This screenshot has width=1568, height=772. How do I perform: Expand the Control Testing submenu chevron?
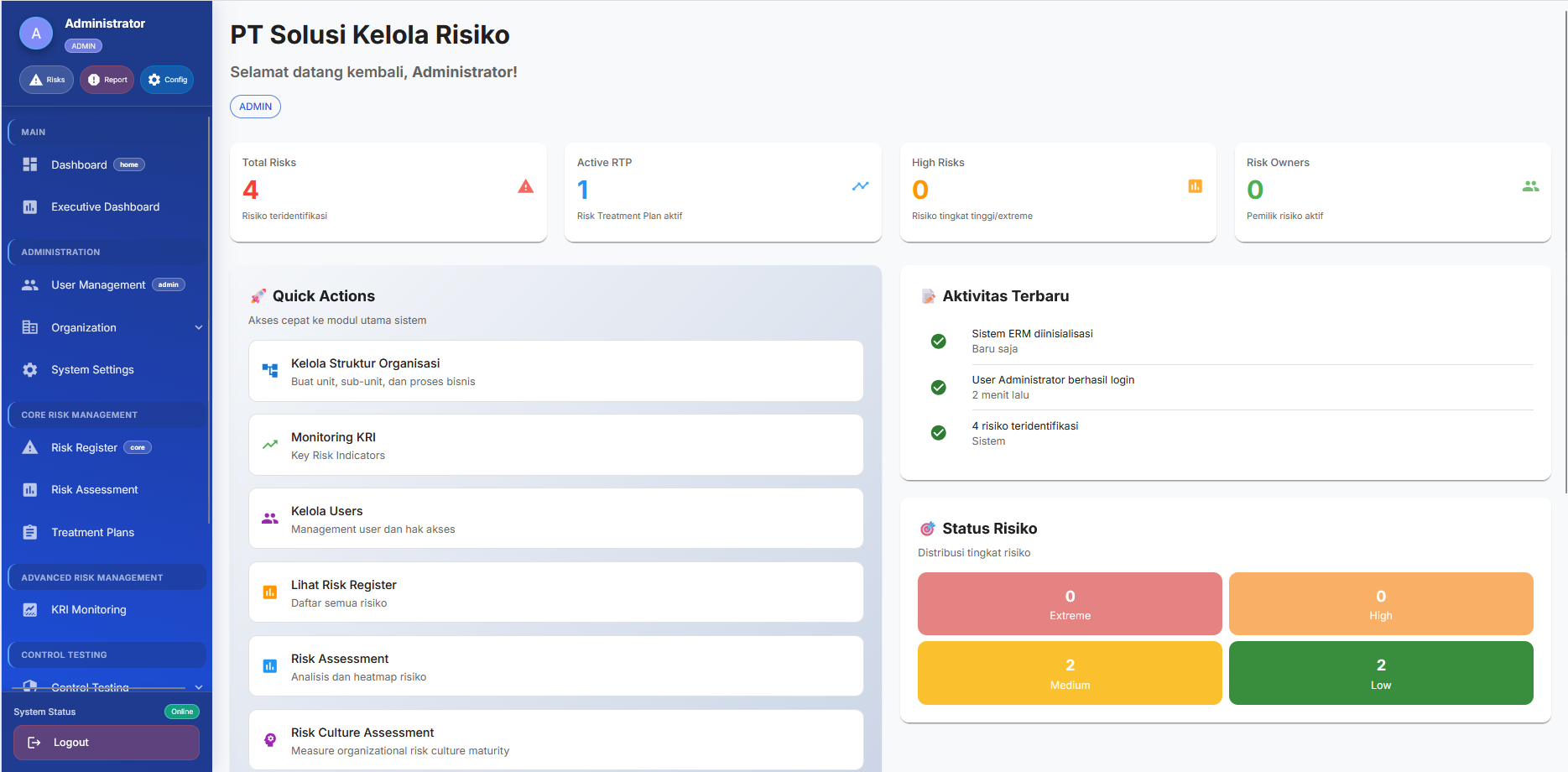199,687
